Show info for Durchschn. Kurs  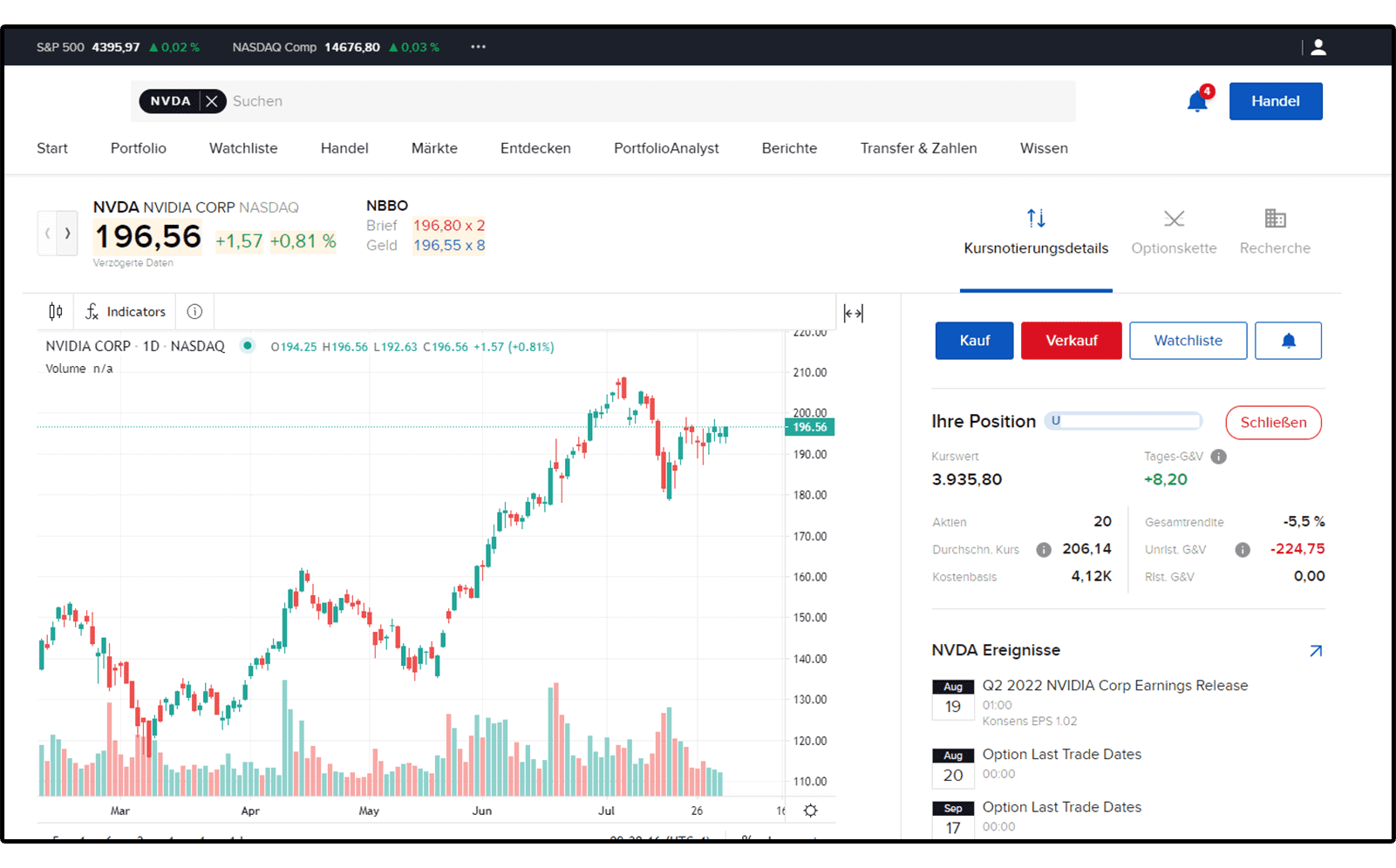coord(1044,550)
